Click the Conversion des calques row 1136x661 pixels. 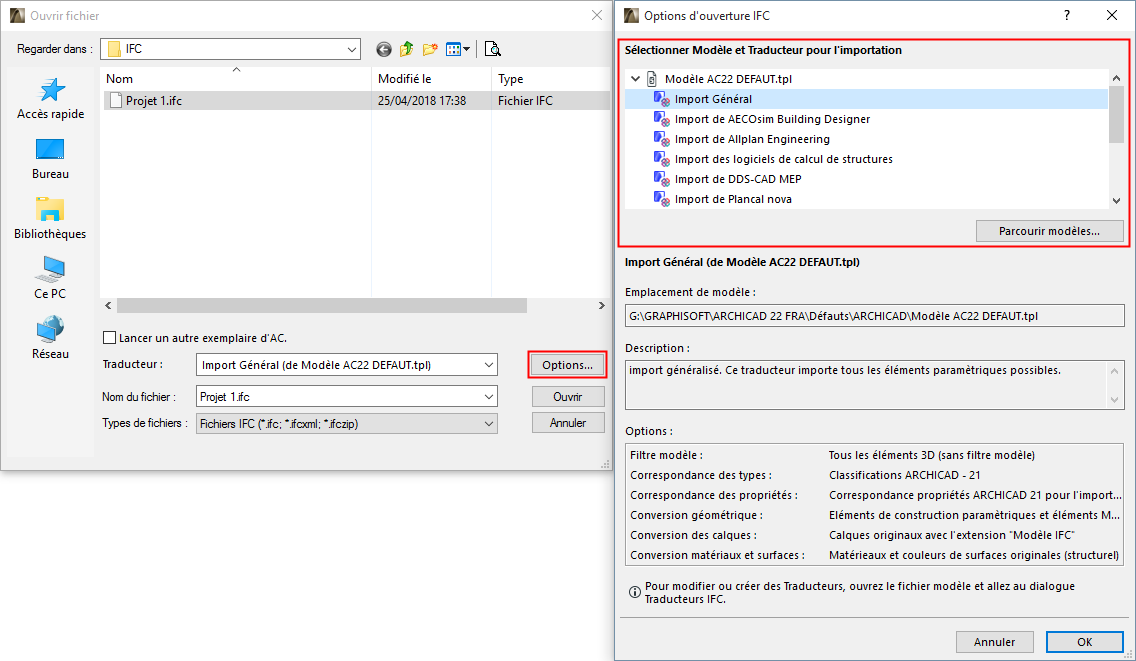point(876,535)
